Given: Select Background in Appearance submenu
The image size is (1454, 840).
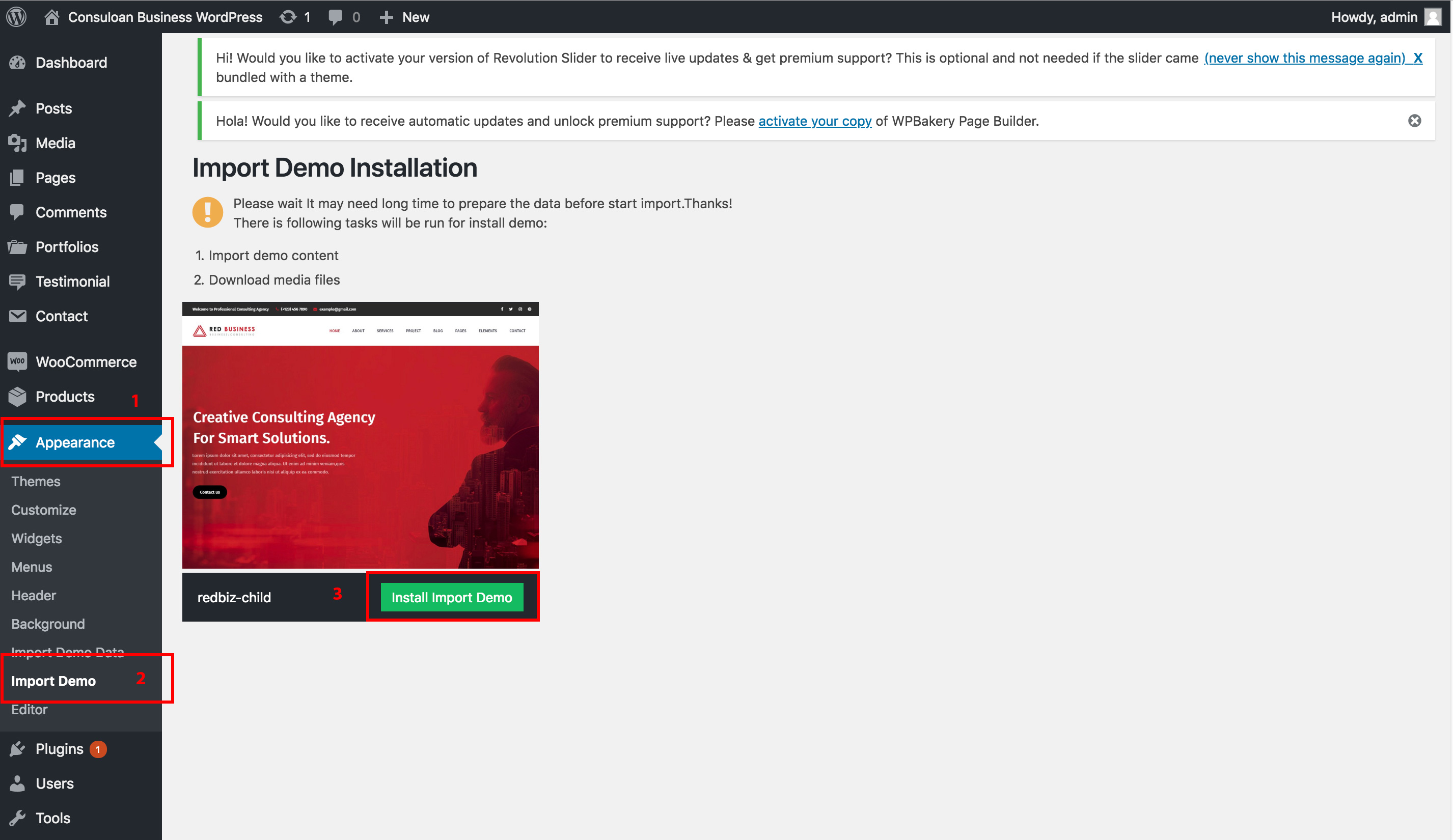Looking at the screenshot, I should 48,624.
